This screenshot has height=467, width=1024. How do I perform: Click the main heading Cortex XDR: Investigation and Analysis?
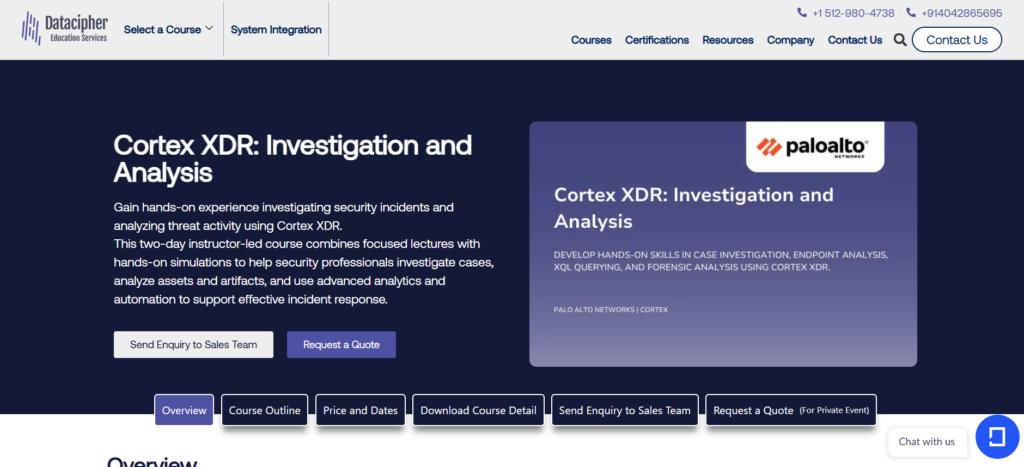click(x=293, y=159)
